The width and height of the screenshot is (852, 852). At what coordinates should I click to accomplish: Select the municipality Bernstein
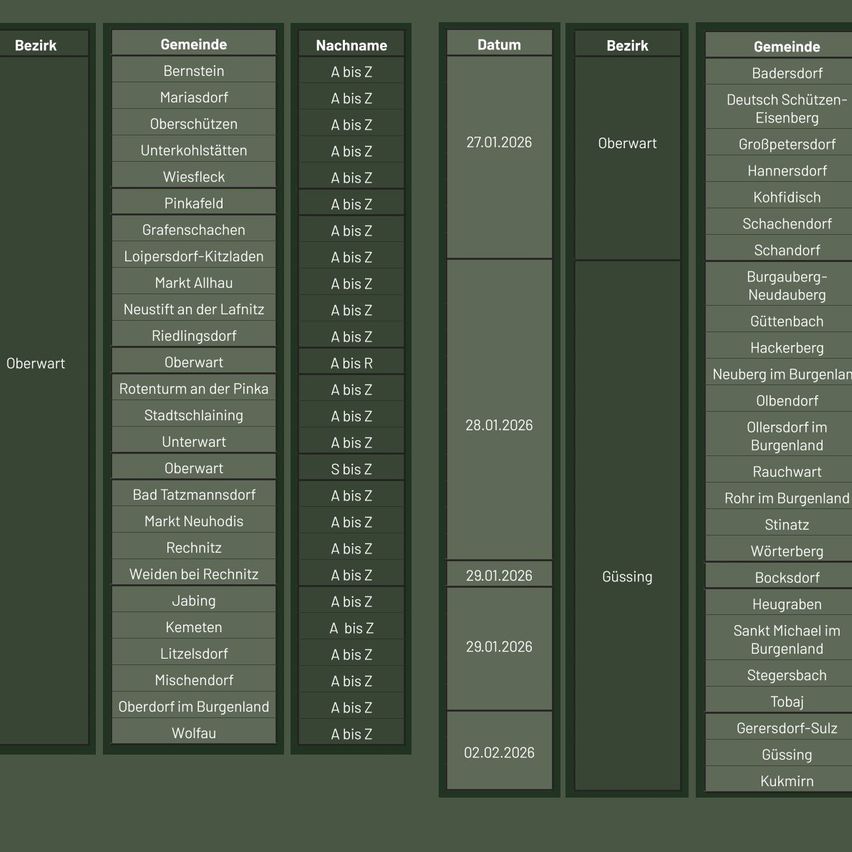point(193,70)
